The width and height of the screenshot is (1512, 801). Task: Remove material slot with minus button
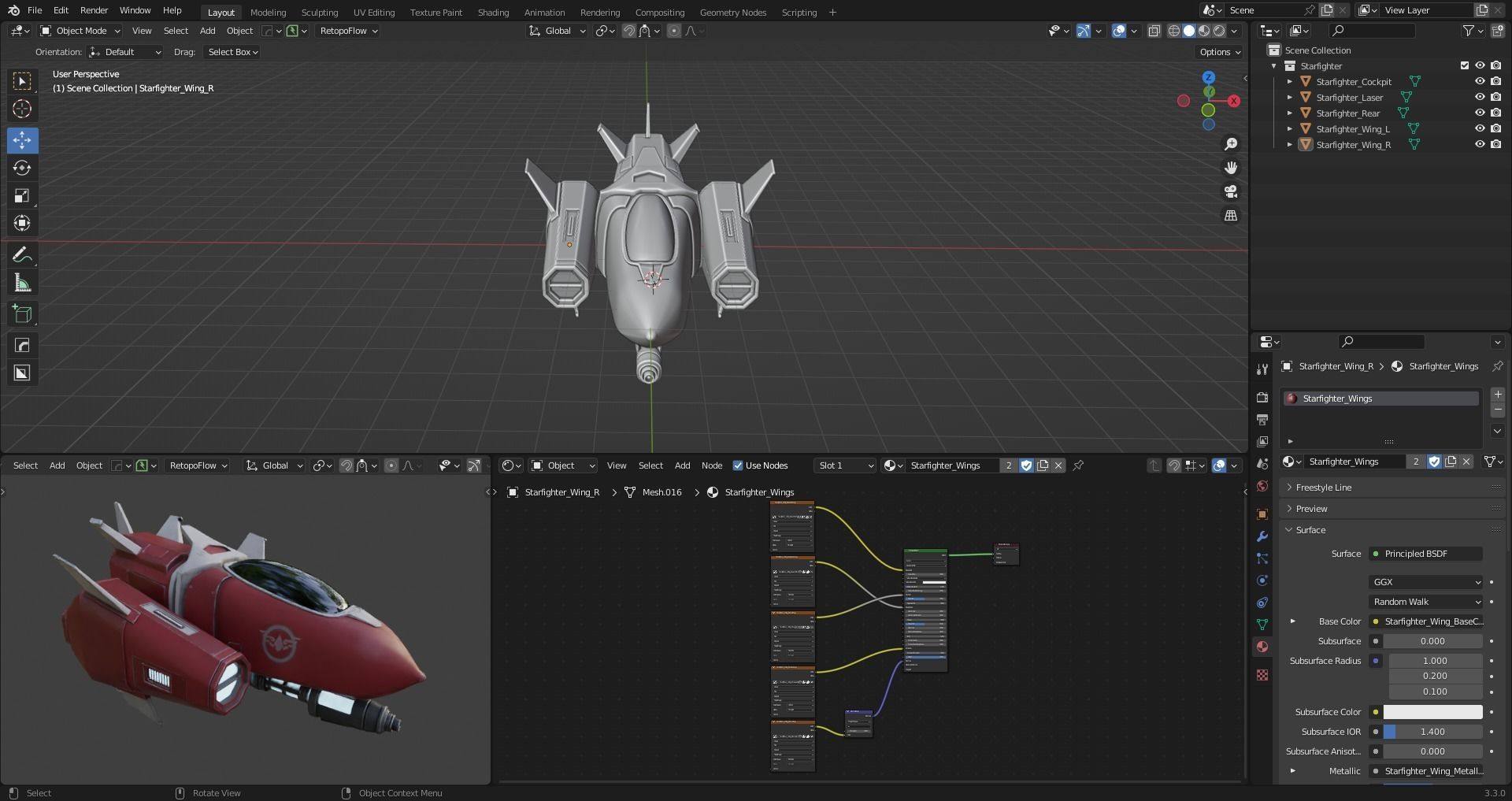(x=1498, y=410)
